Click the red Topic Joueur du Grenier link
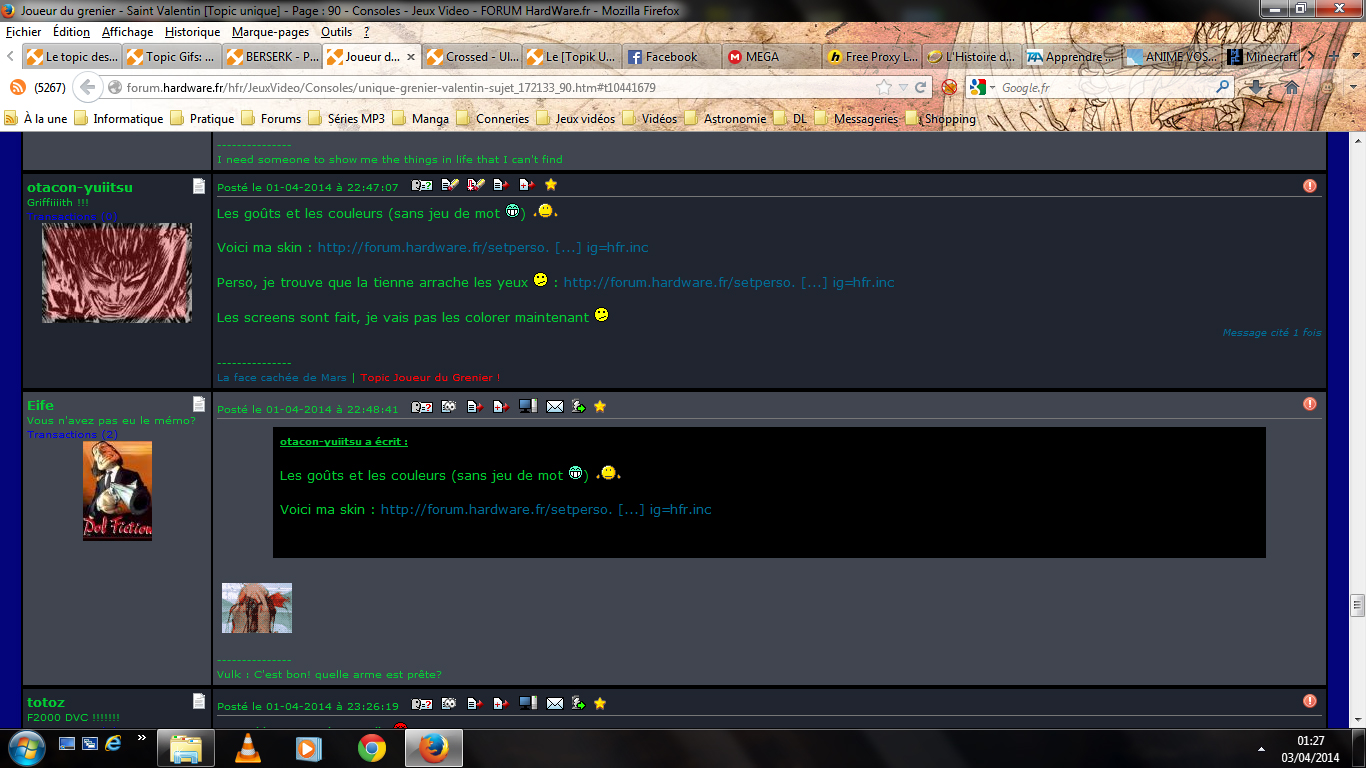Viewport: 1366px width, 768px height. (430, 378)
